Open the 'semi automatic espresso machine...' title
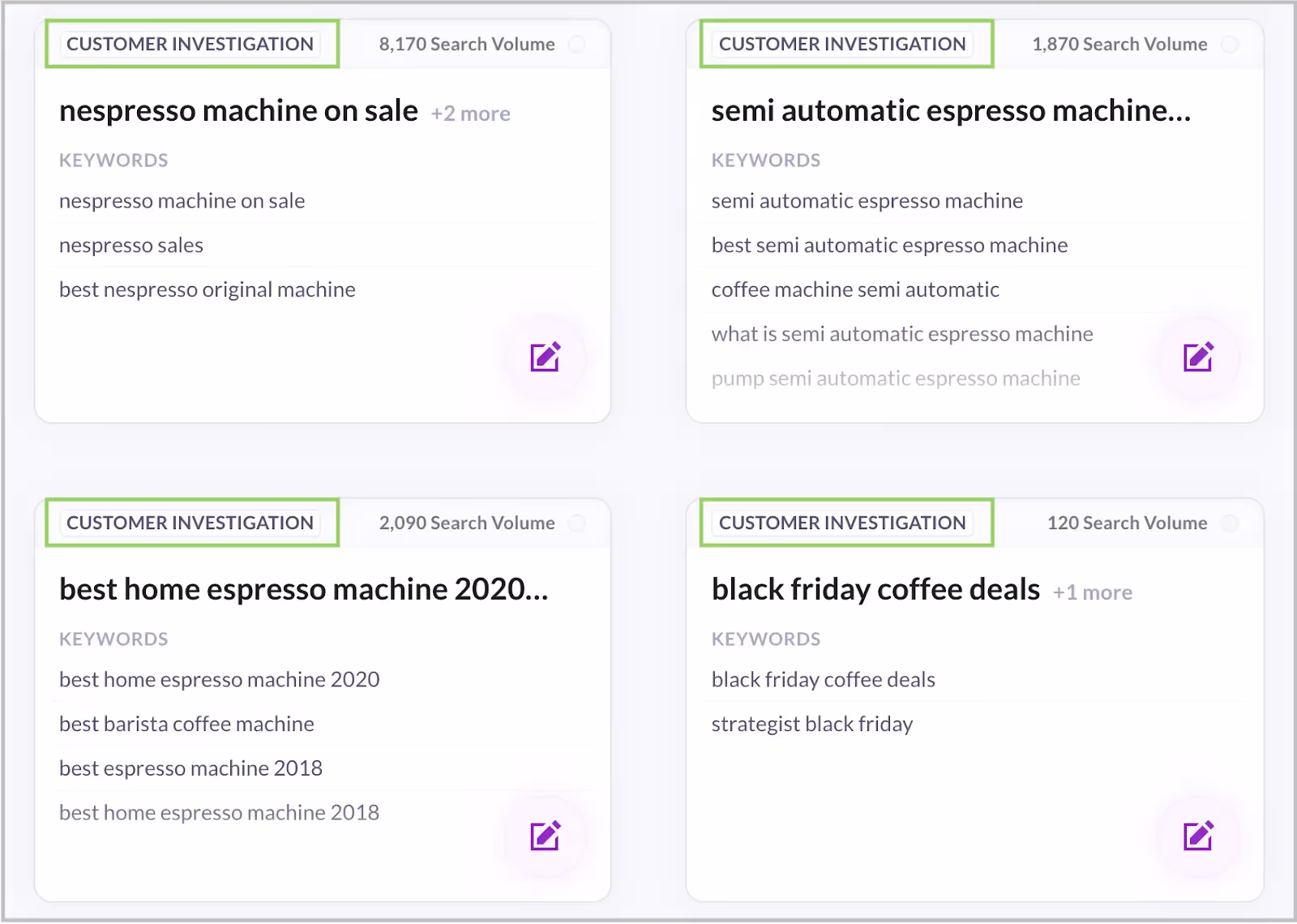 [951, 110]
